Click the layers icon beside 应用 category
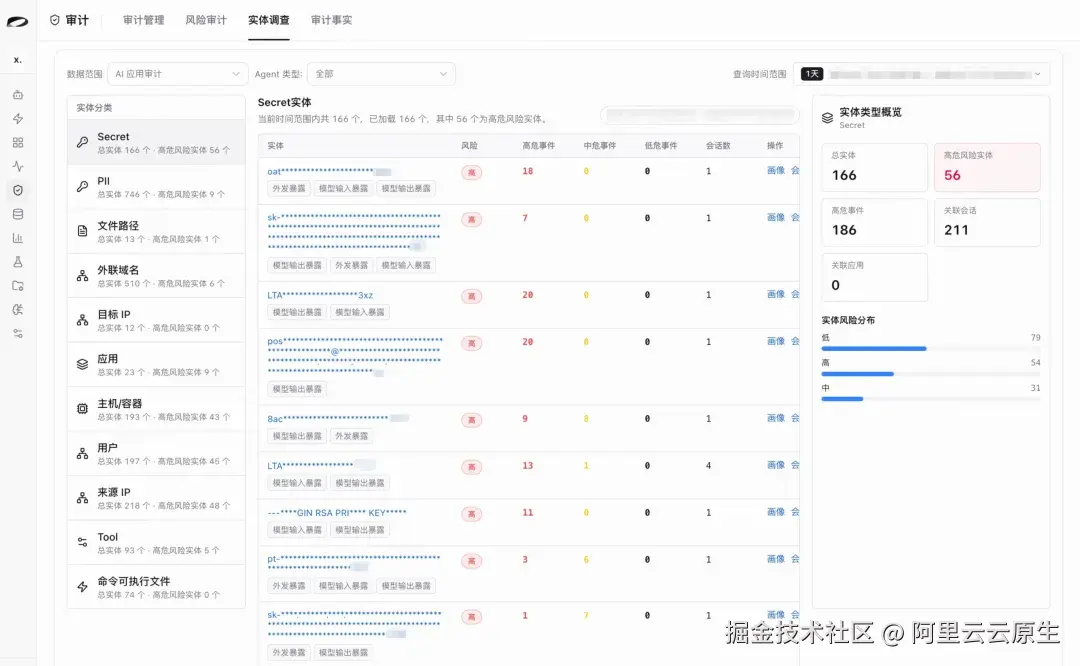Screen dimensions: 1080x666 83,364
